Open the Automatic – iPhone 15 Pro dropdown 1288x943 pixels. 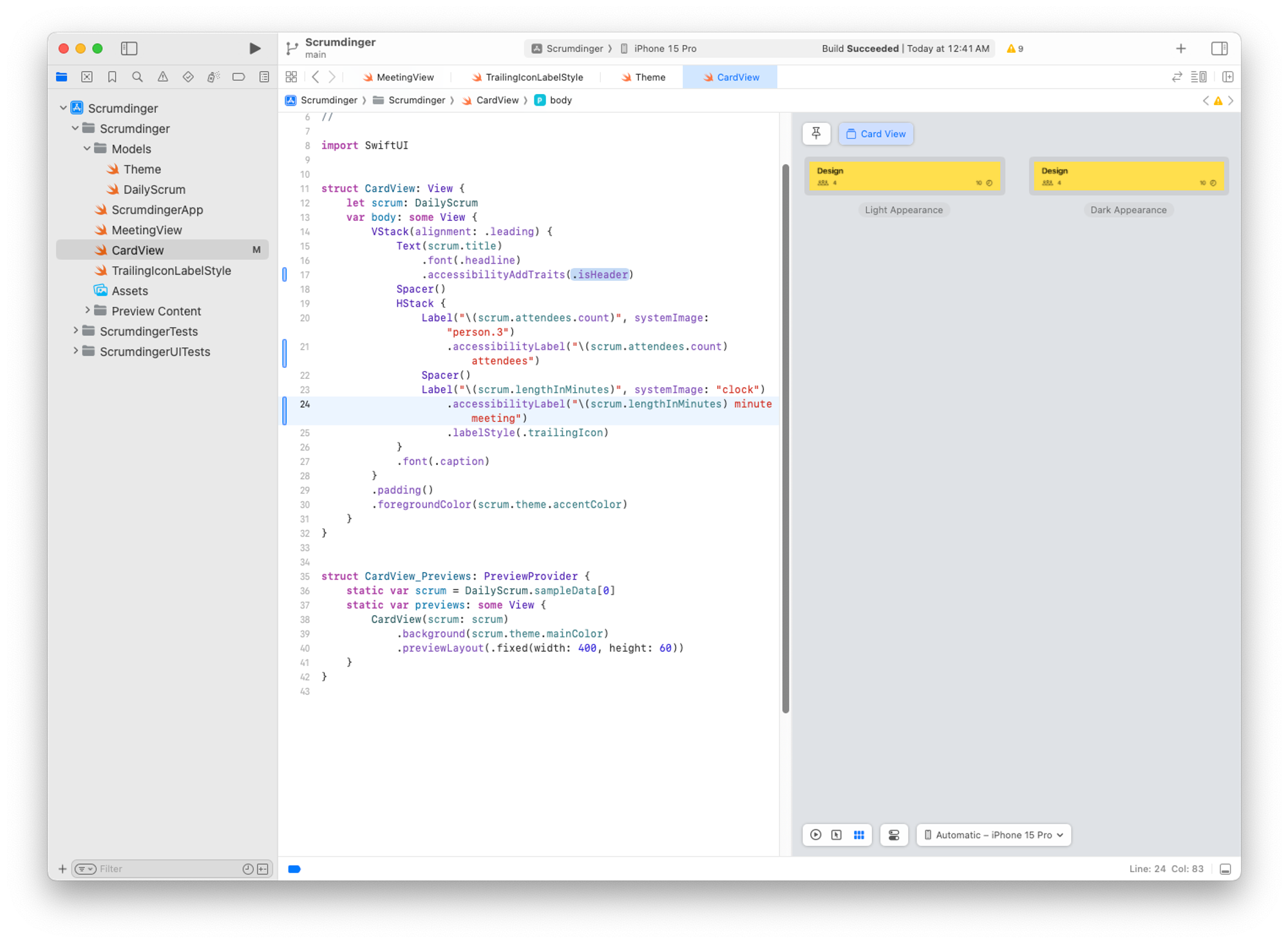pos(994,835)
